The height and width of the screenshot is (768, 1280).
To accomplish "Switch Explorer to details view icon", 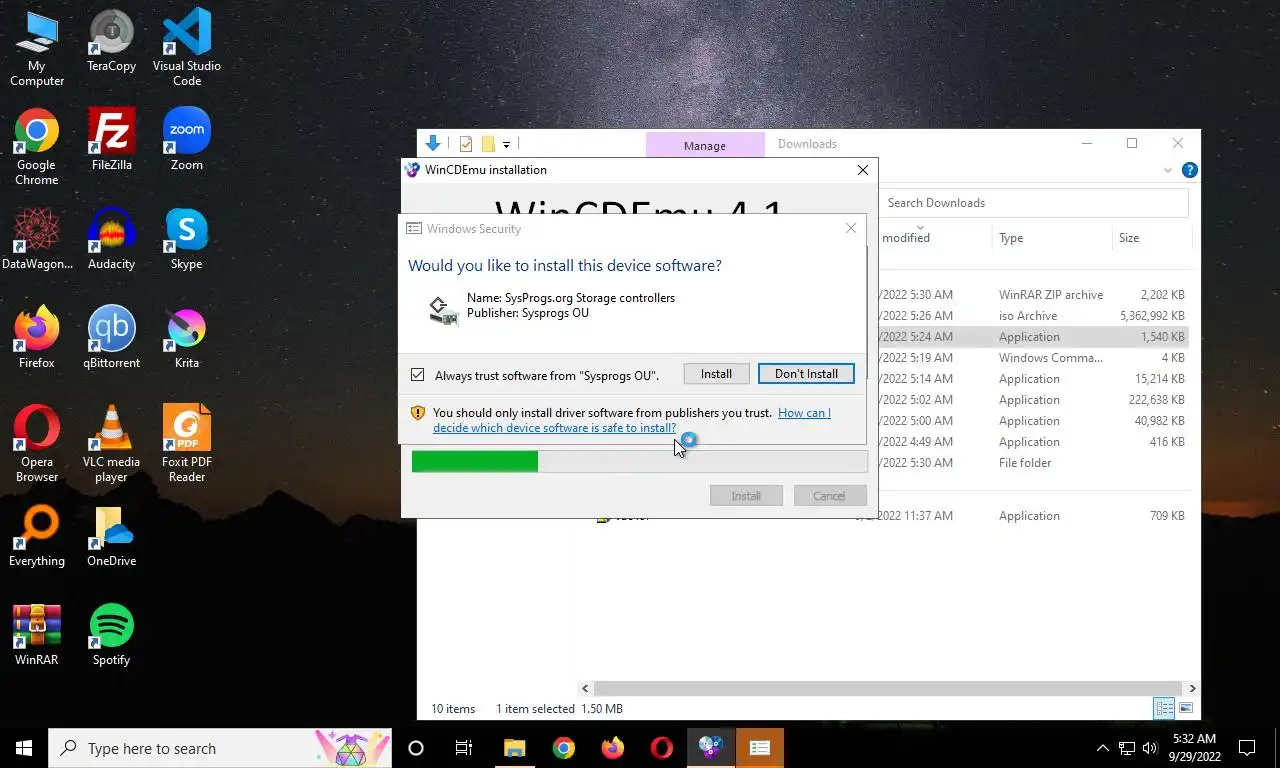I will point(1164,708).
